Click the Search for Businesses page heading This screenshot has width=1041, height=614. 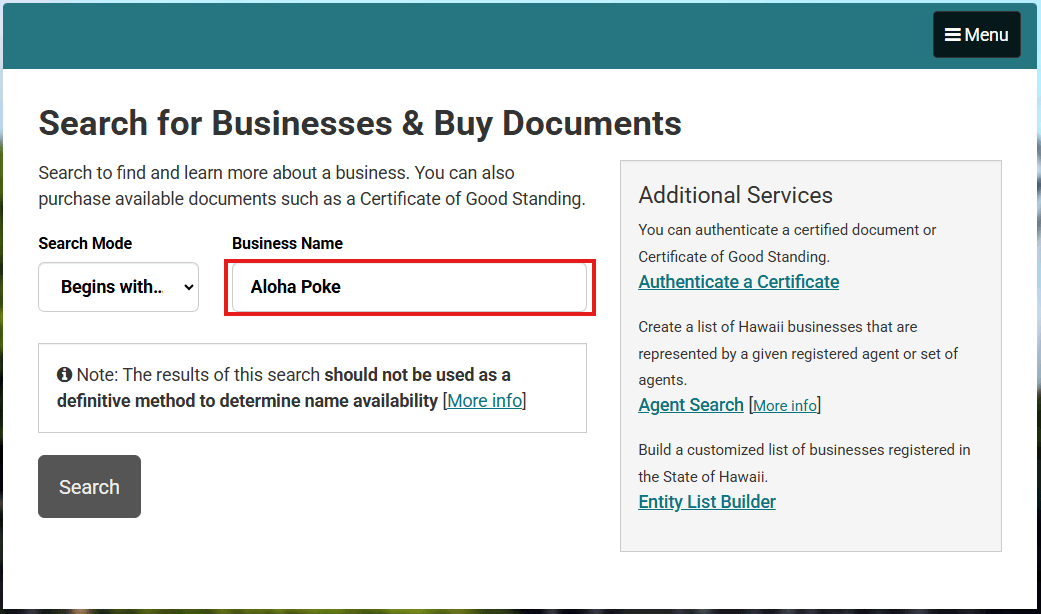tap(360, 123)
